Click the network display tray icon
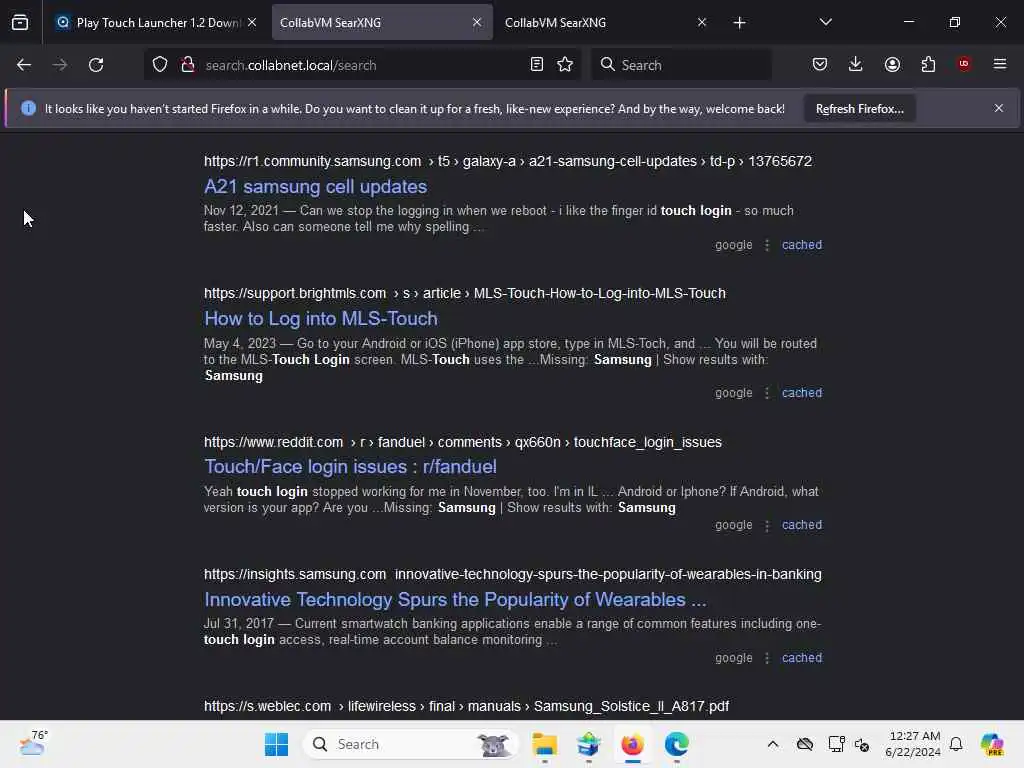 coord(836,744)
